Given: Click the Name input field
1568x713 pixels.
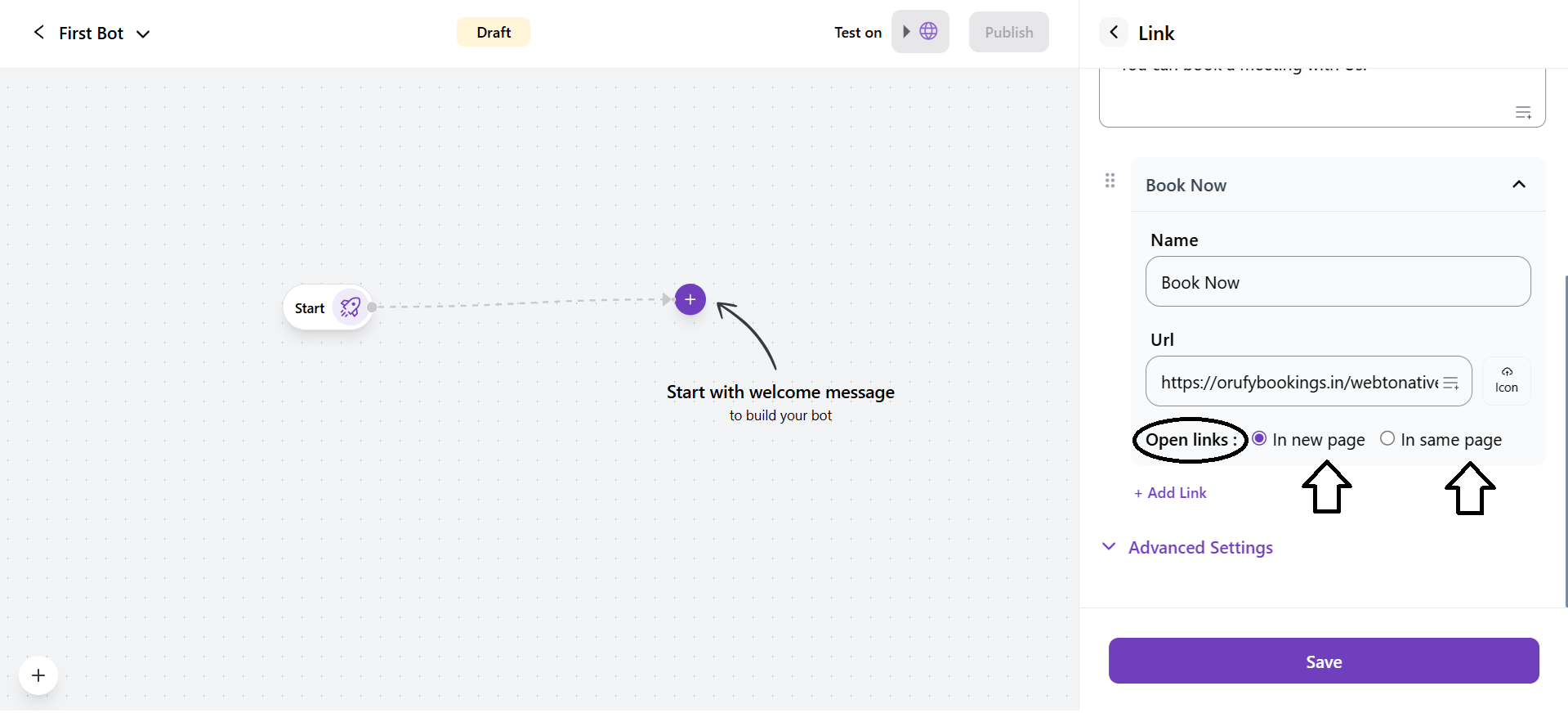Looking at the screenshot, I should 1337,282.
